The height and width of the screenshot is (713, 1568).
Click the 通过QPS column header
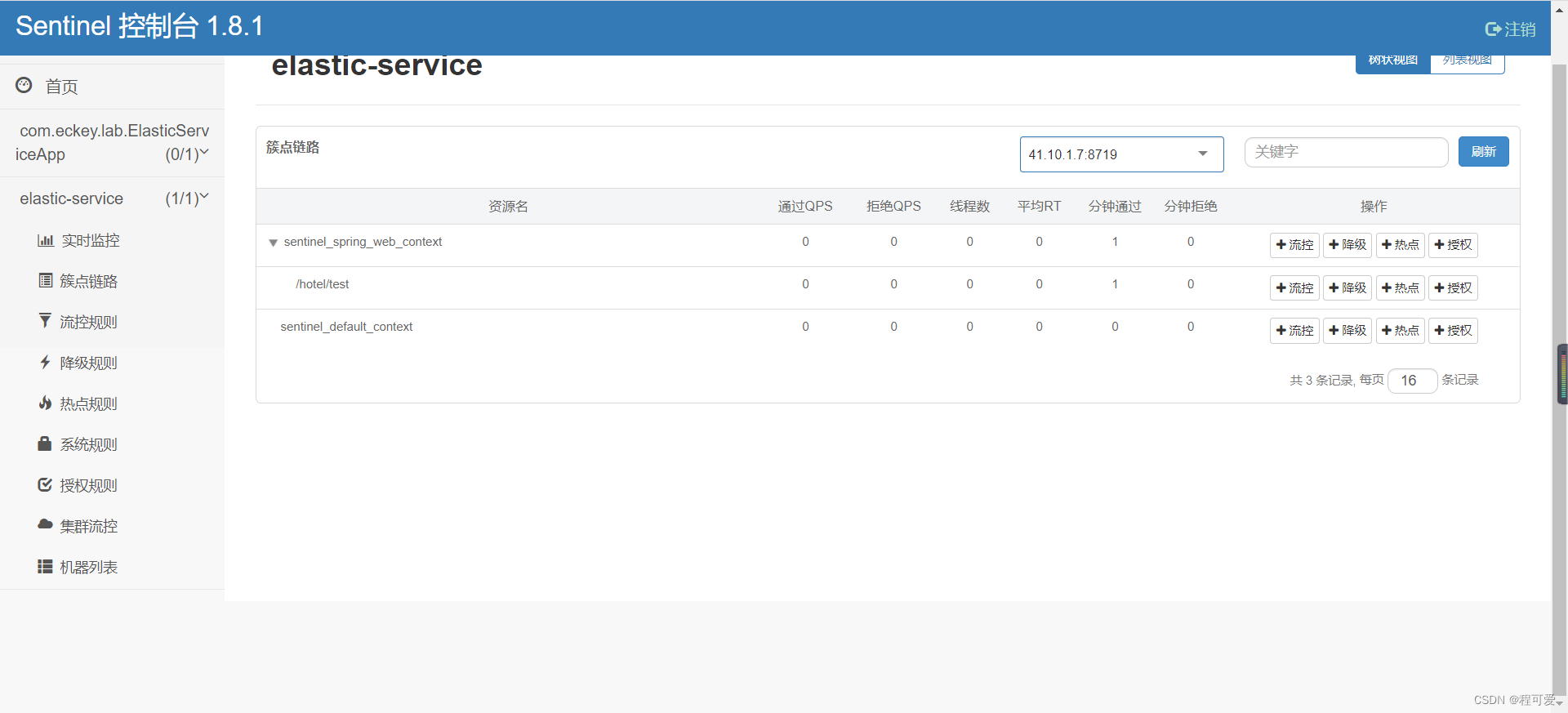pyautogui.click(x=805, y=207)
